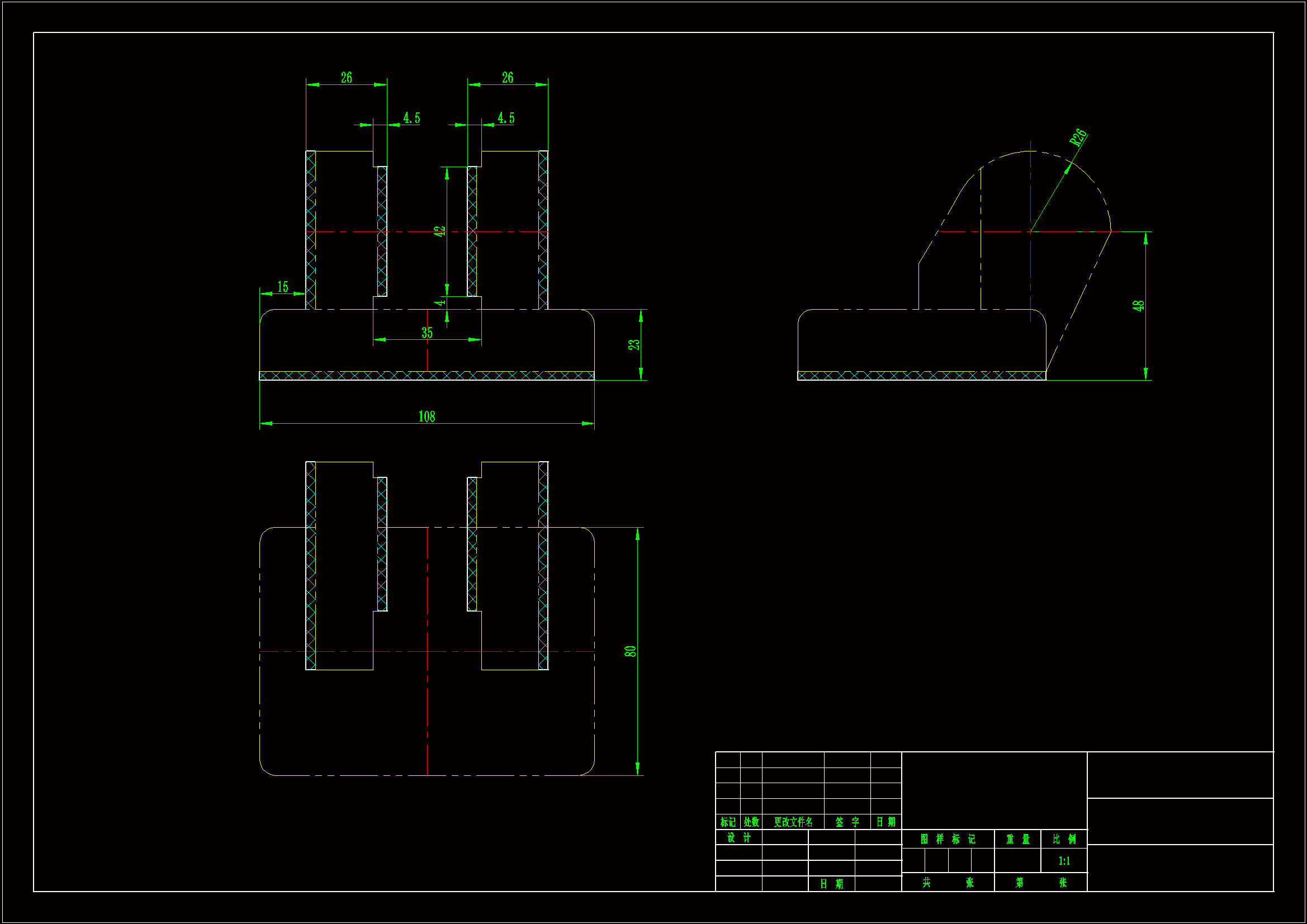Click the right 26 dimension at top

coord(507,78)
